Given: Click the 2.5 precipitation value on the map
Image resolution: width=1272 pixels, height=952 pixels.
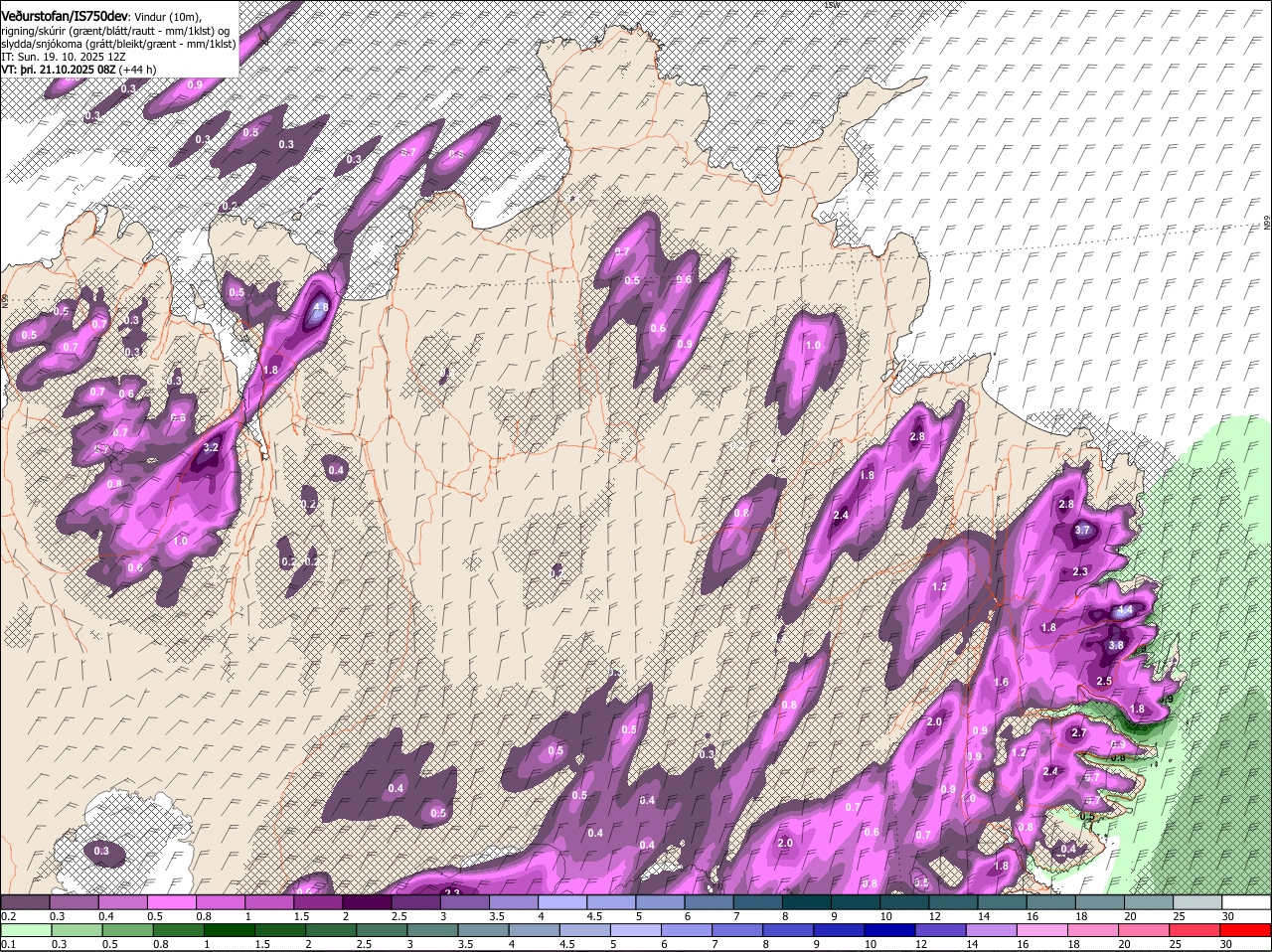Looking at the screenshot, I should 1104,681.
